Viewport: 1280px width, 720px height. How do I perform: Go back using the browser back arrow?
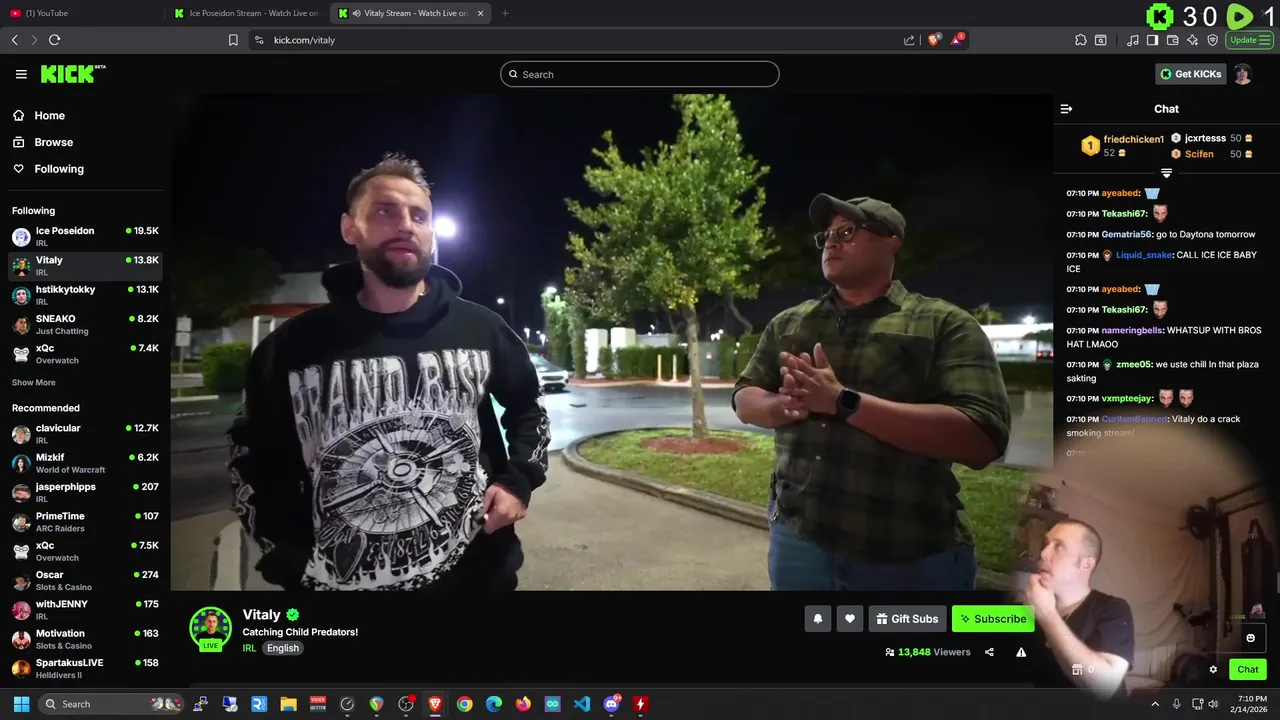14,40
